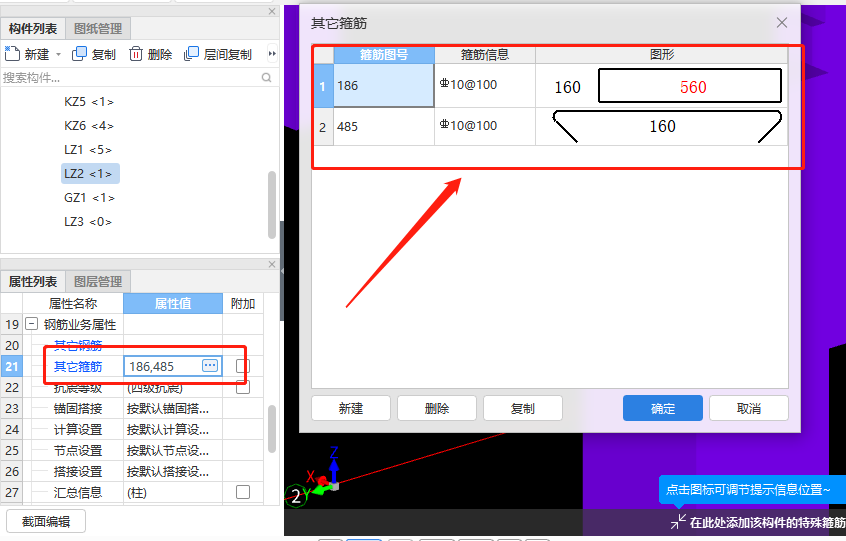Screen dimensions: 846x541
Task: Click the 删除 button in 其它箍筋 dialog
Action: (x=436, y=408)
